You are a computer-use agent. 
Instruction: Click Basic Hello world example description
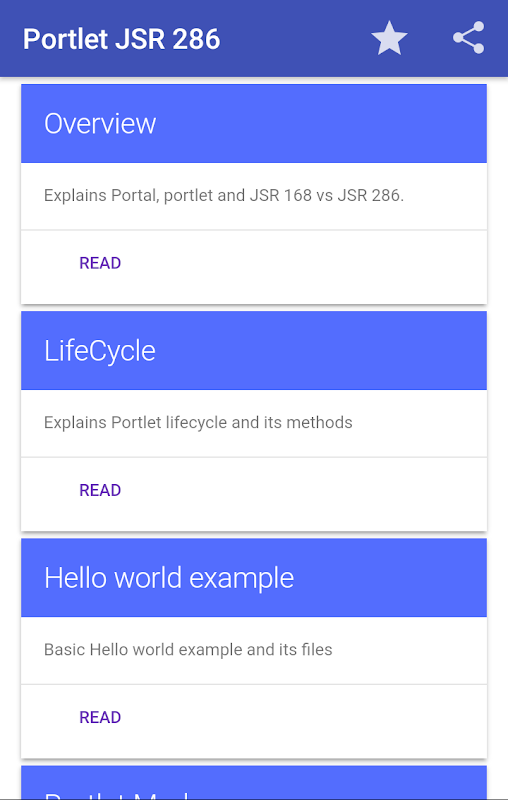(x=188, y=649)
